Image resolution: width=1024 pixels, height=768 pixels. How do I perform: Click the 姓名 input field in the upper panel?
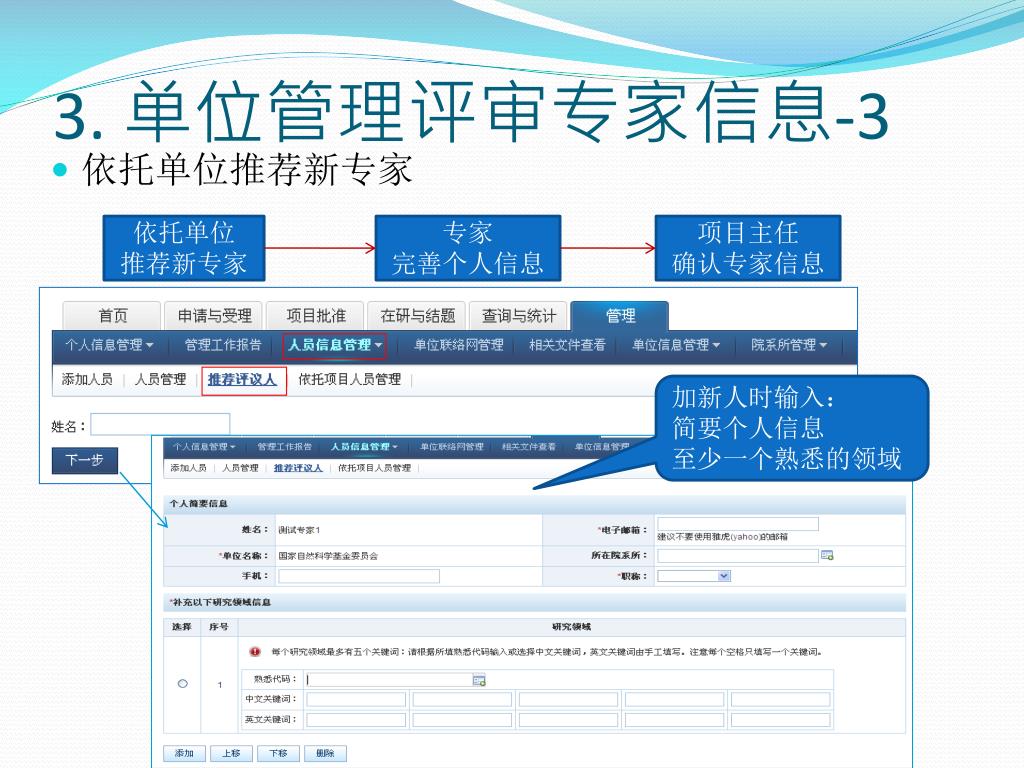click(x=160, y=424)
